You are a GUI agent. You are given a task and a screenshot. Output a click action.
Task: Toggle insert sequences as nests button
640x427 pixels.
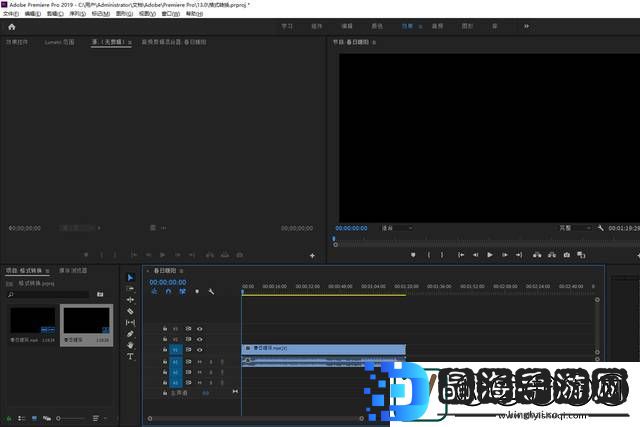pyautogui.click(x=154, y=291)
